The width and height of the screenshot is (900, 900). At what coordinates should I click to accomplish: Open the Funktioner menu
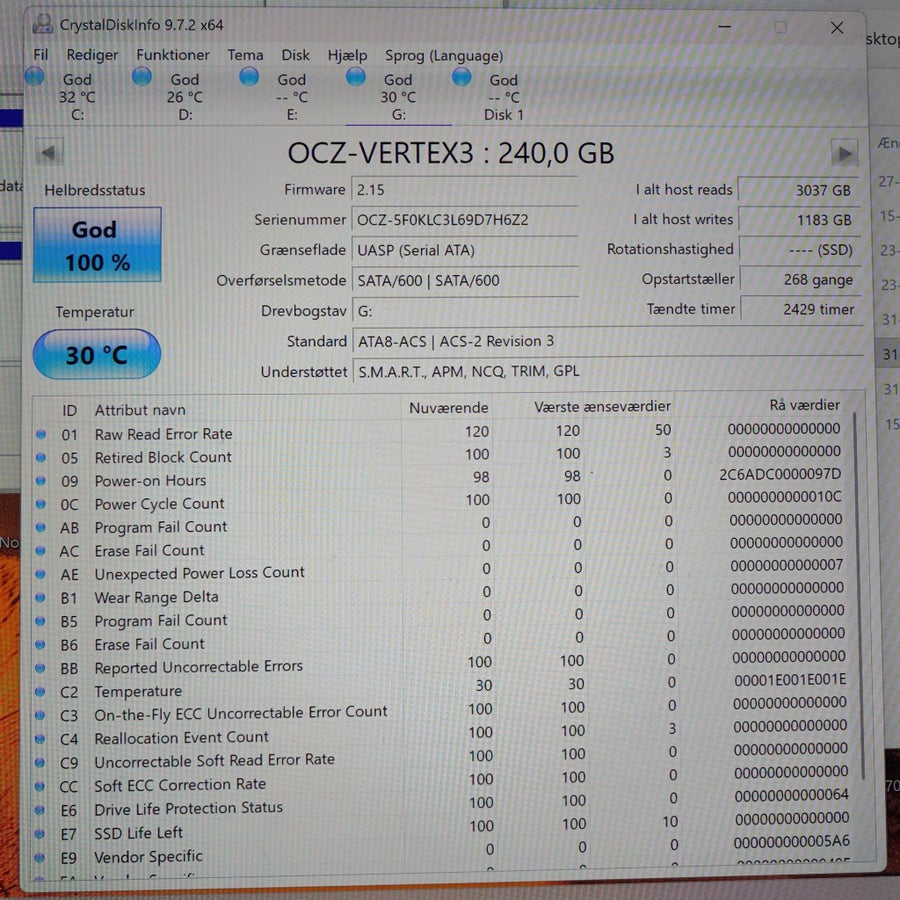tap(173, 55)
